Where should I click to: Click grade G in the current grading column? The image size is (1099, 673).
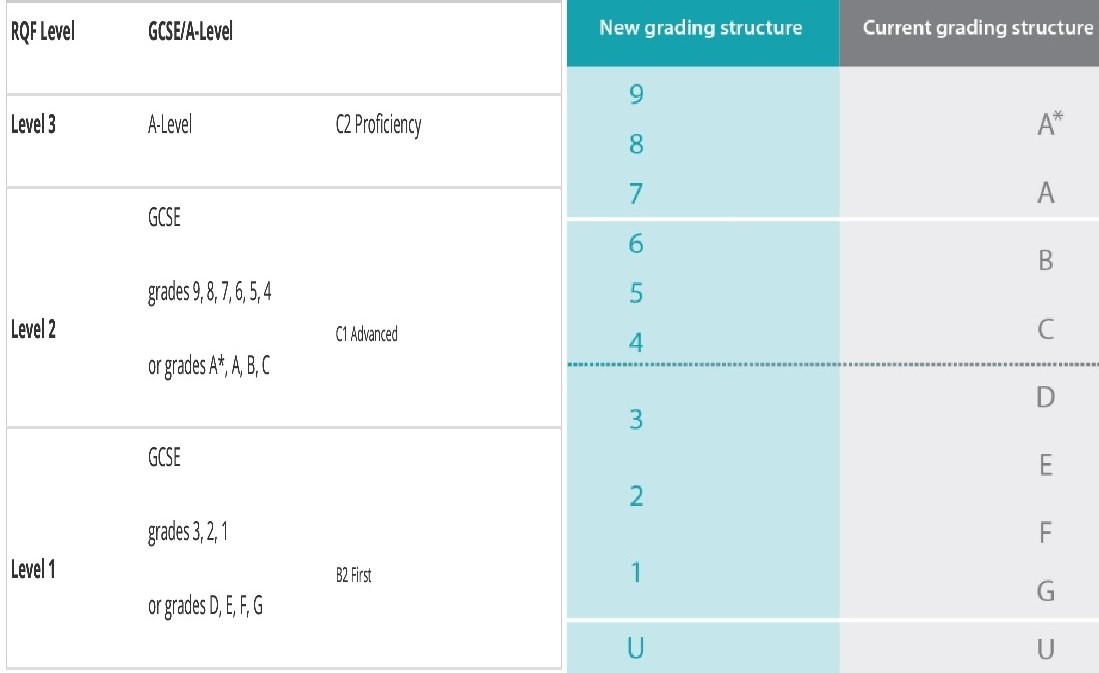1046,592
